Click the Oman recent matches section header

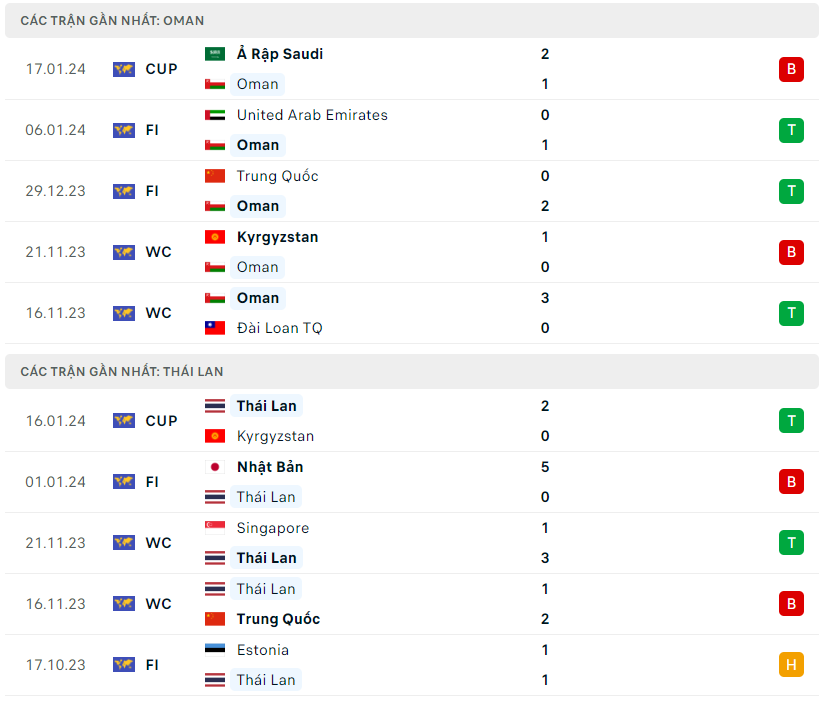(x=112, y=20)
